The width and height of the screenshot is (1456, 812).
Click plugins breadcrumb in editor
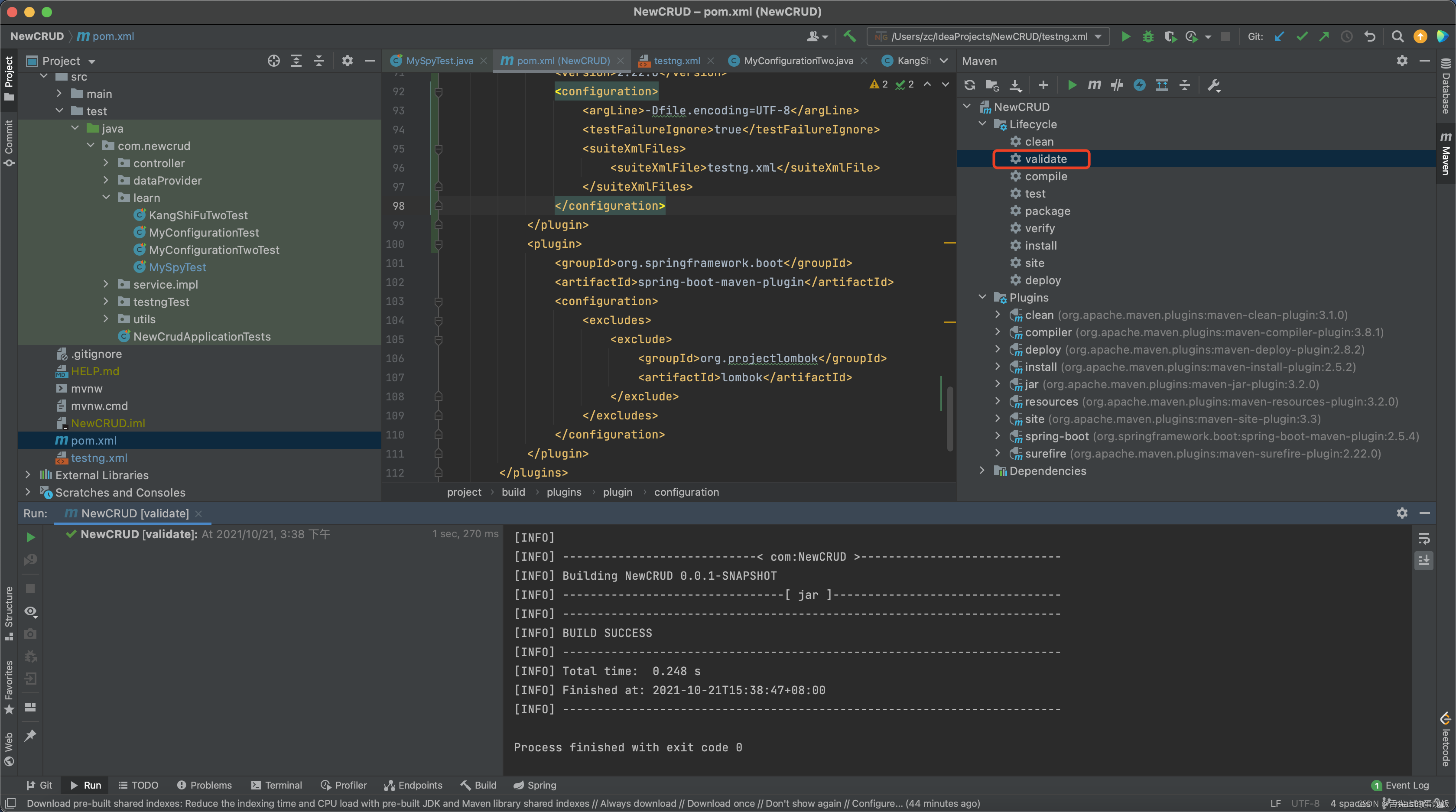click(563, 492)
